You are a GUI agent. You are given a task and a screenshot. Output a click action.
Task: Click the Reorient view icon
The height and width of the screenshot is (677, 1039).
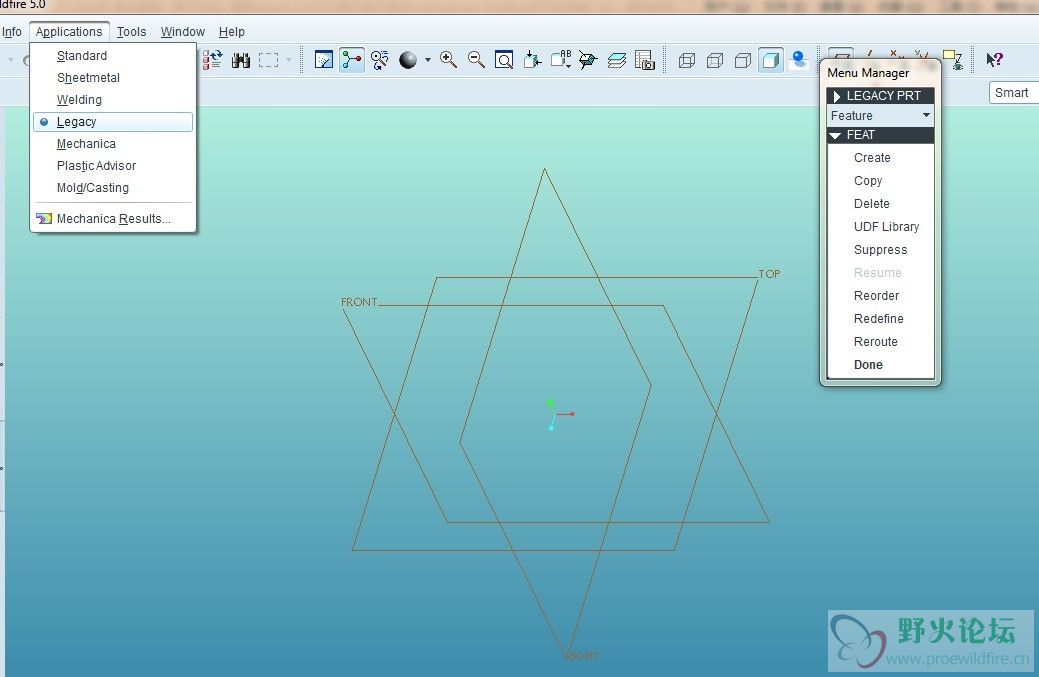[x=532, y=60]
